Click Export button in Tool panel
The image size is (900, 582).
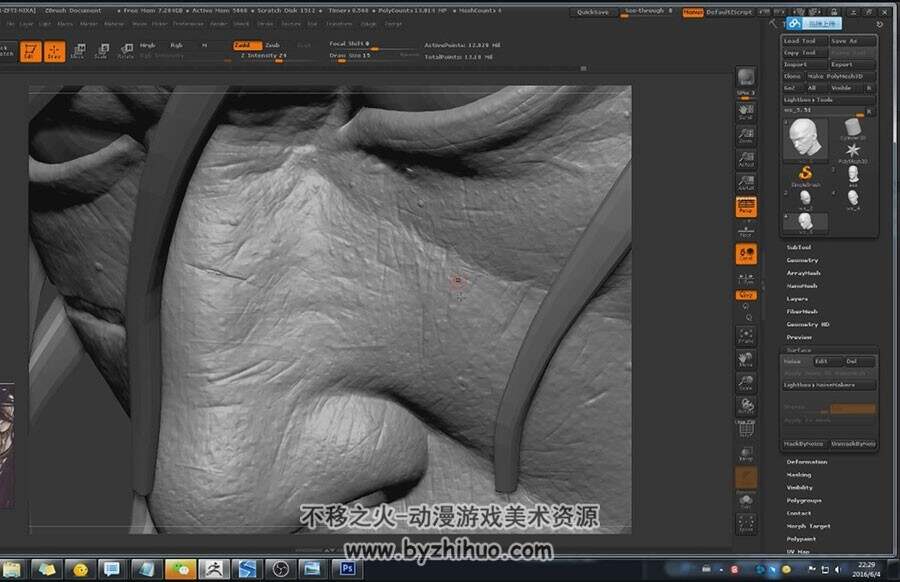coord(853,64)
